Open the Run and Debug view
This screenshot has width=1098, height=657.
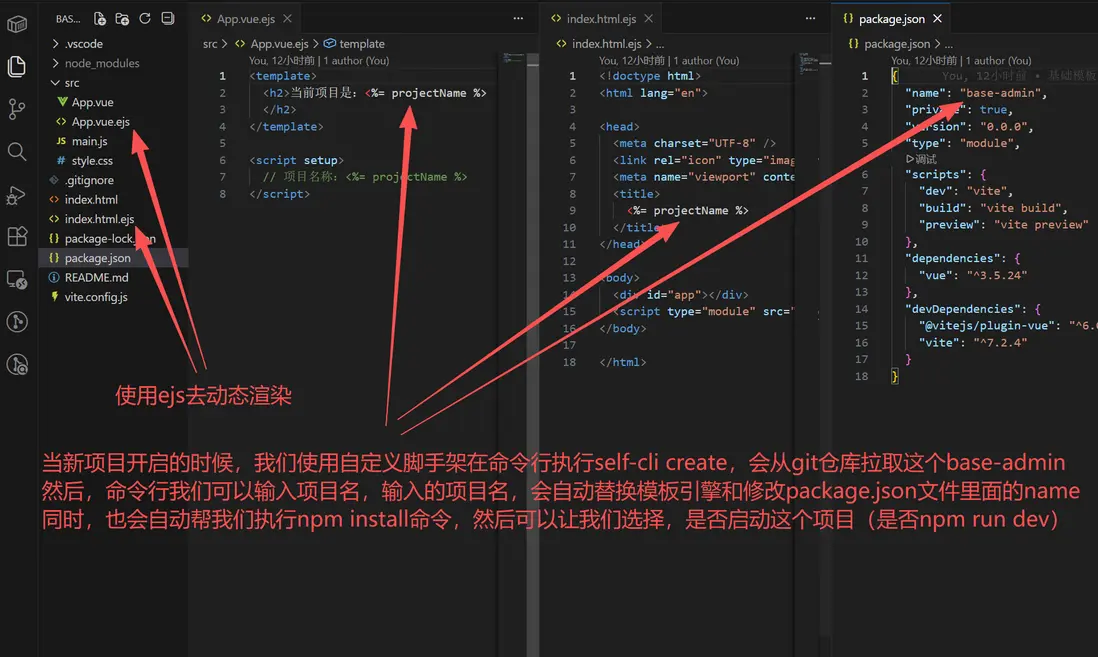tap(17, 194)
